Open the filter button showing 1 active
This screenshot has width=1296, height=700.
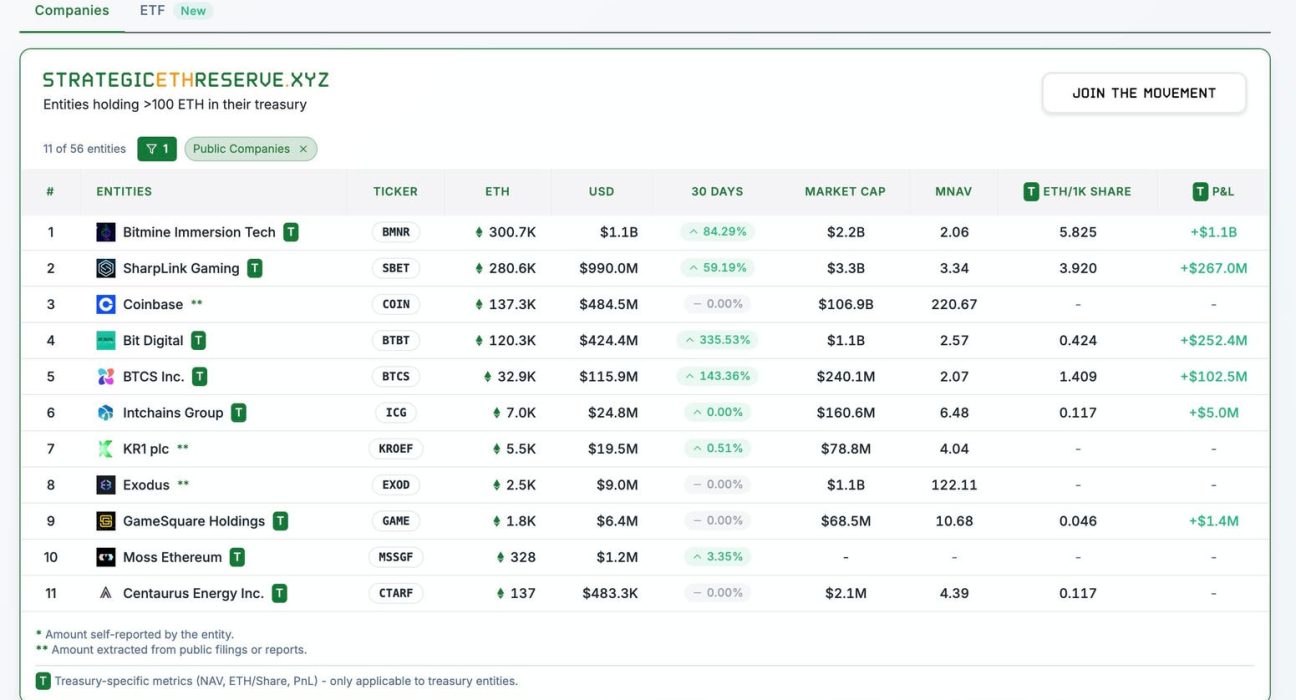click(157, 149)
